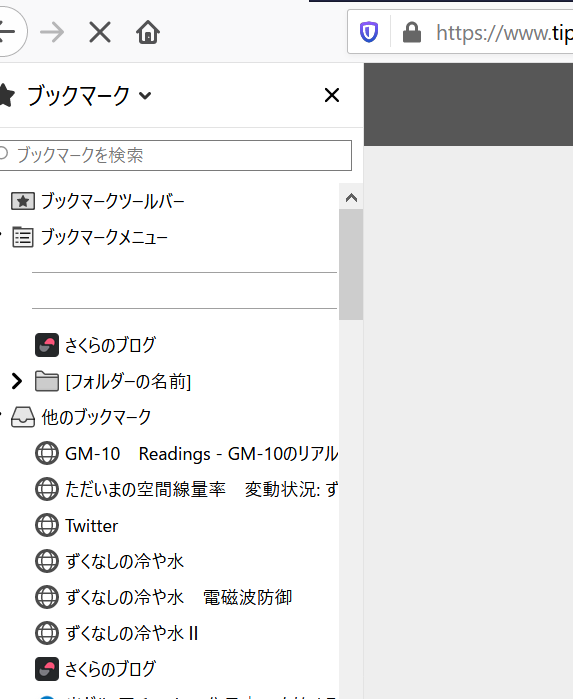Viewport: 573px width, 699px height.
Task: Click the URL address bar text
Action: pos(504,33)
